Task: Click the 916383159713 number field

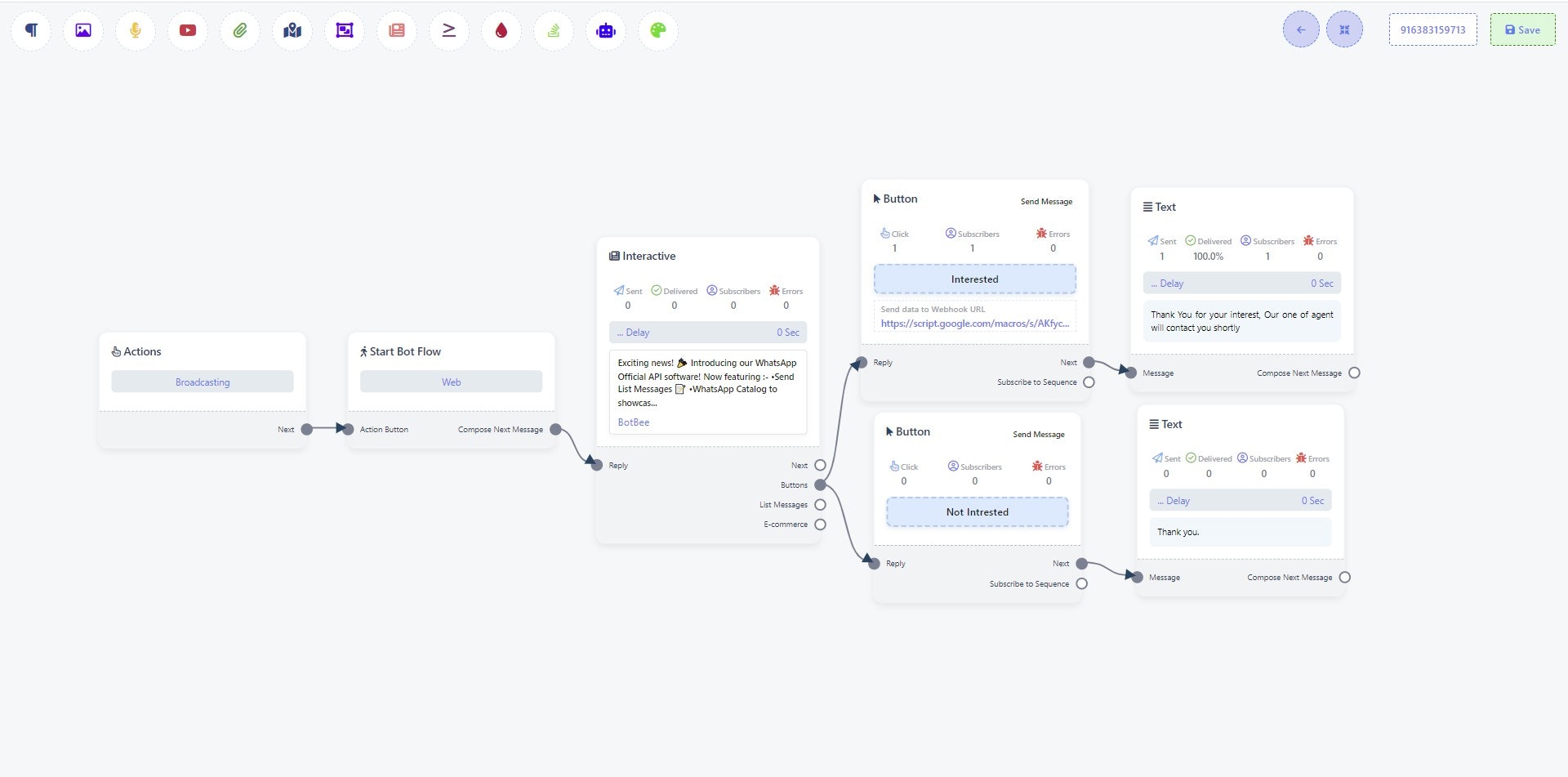Action: 1432,29
